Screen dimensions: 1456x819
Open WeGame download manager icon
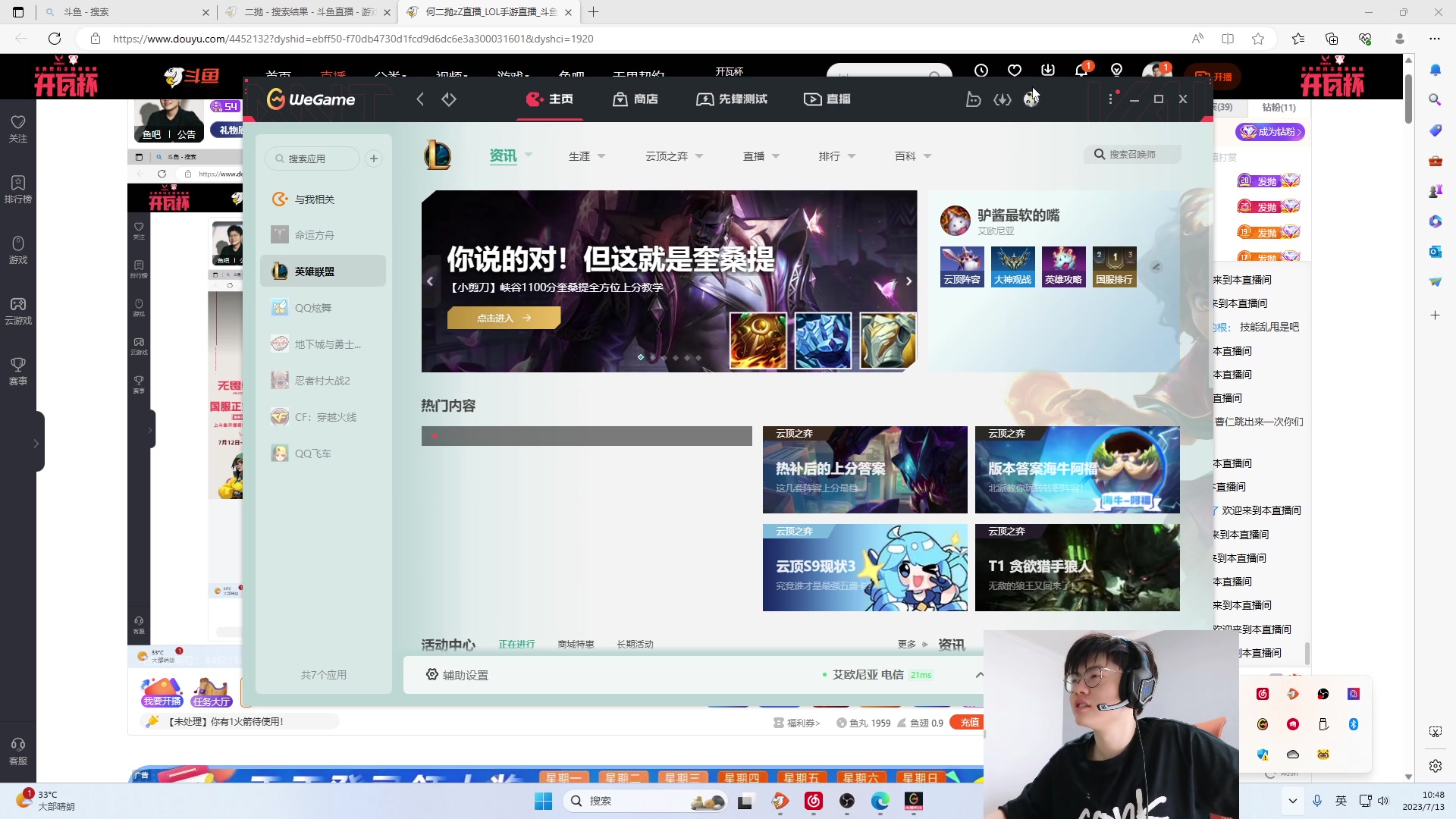click(1003, 99)
